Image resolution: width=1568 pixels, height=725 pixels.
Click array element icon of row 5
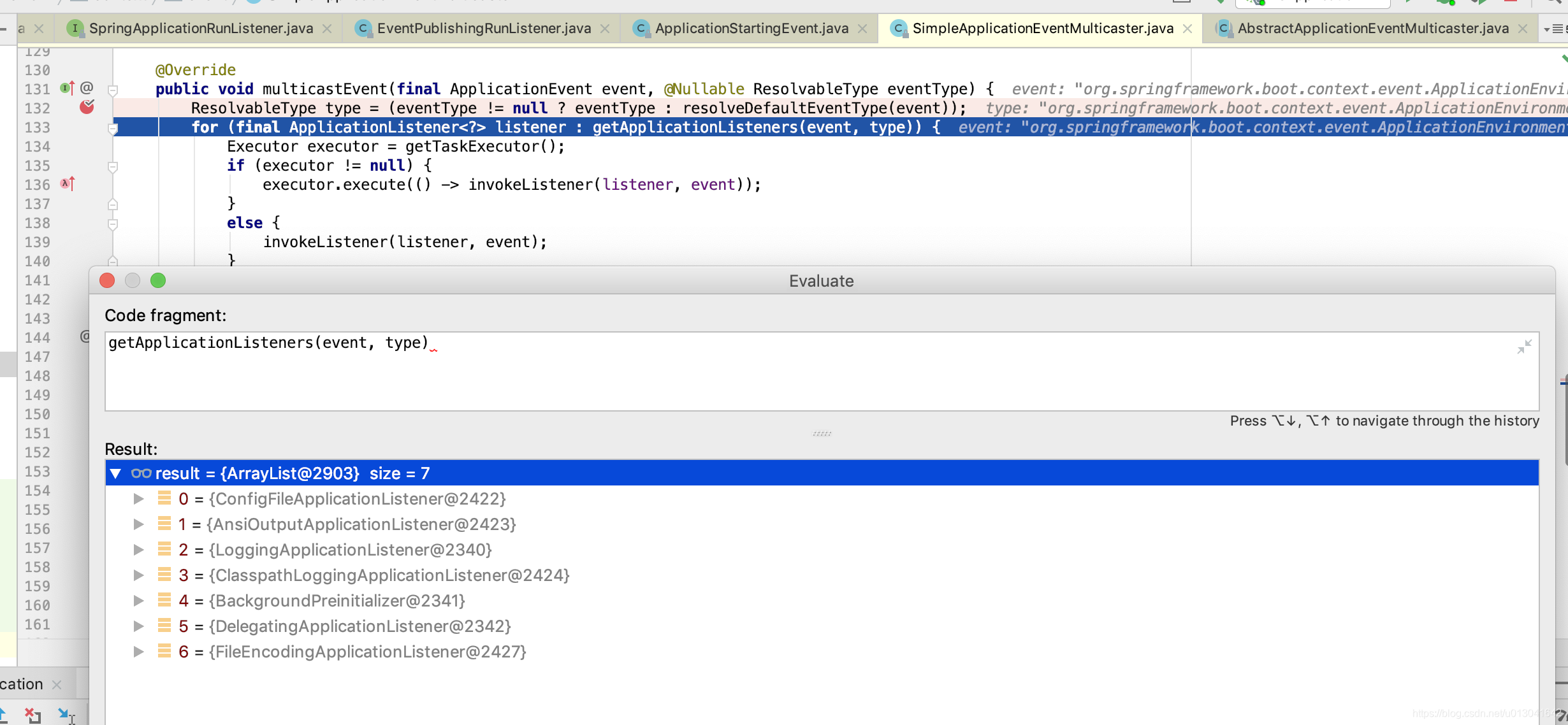(164, 626)
